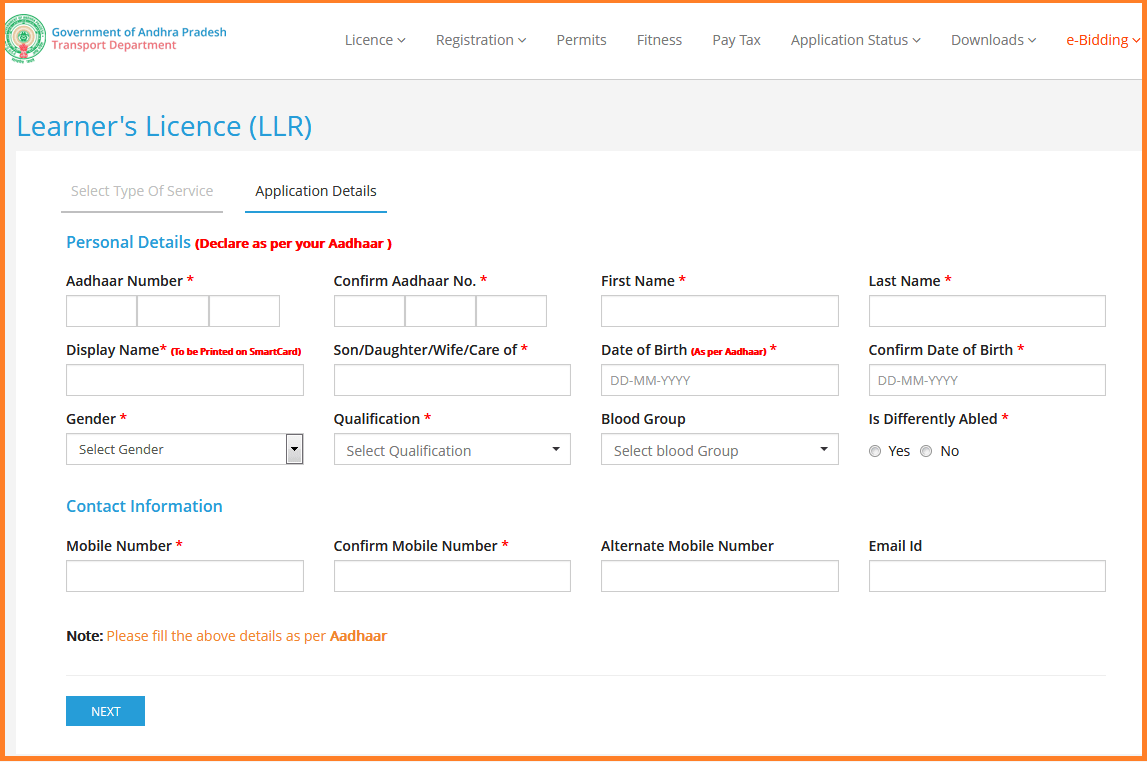This screenshot has width=1147, height=762.
Task: Click Alternate Mobile Number field
Action: coord(720,576)
